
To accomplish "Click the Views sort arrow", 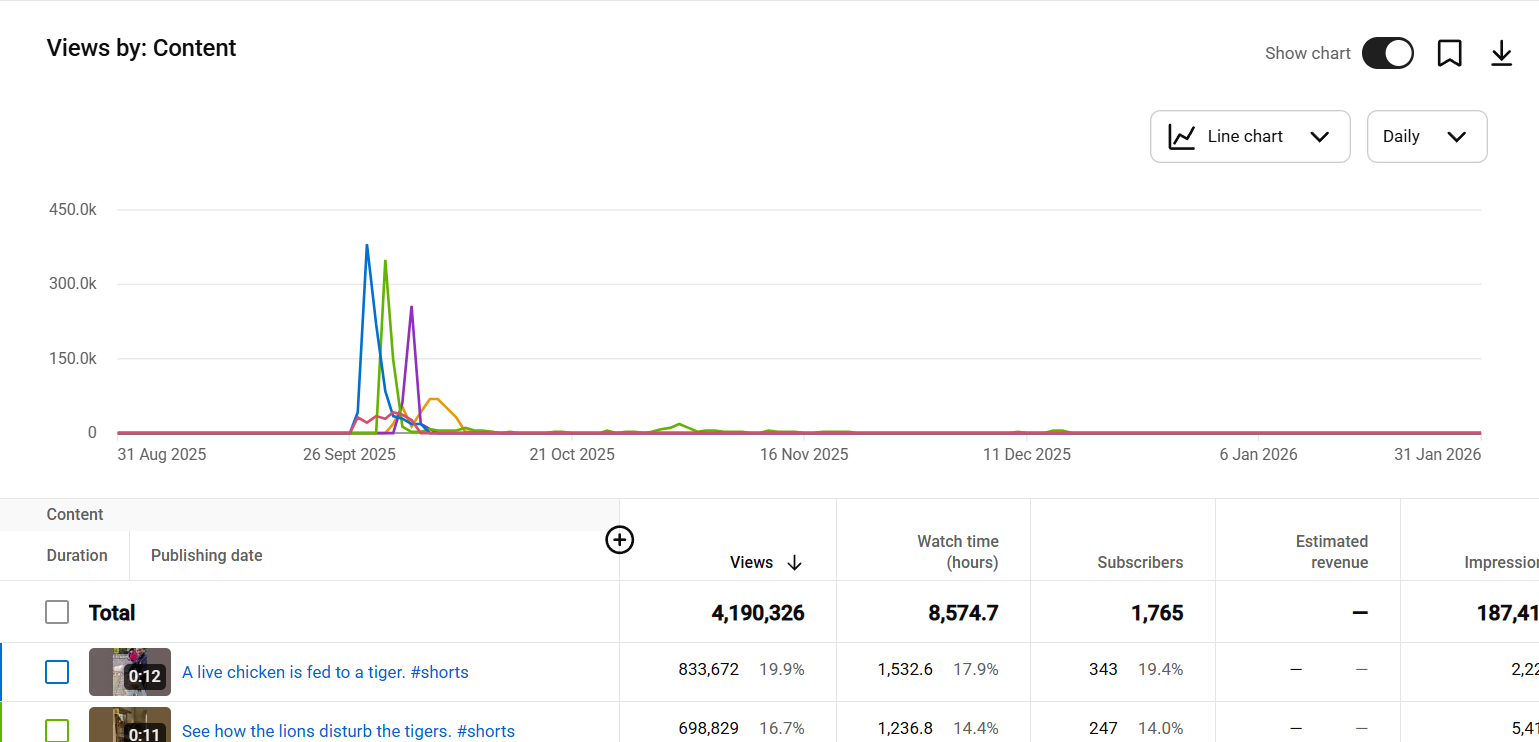I will (x=795, y=563).
